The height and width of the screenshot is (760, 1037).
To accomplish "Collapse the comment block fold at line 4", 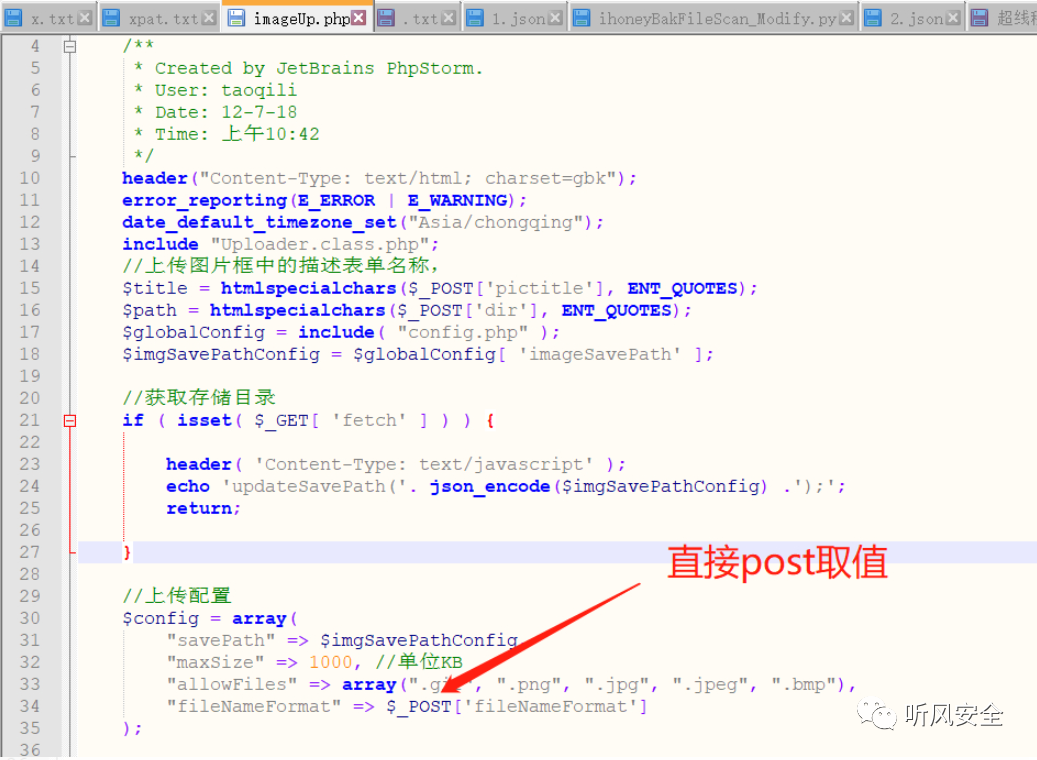I will coord(69,46).
